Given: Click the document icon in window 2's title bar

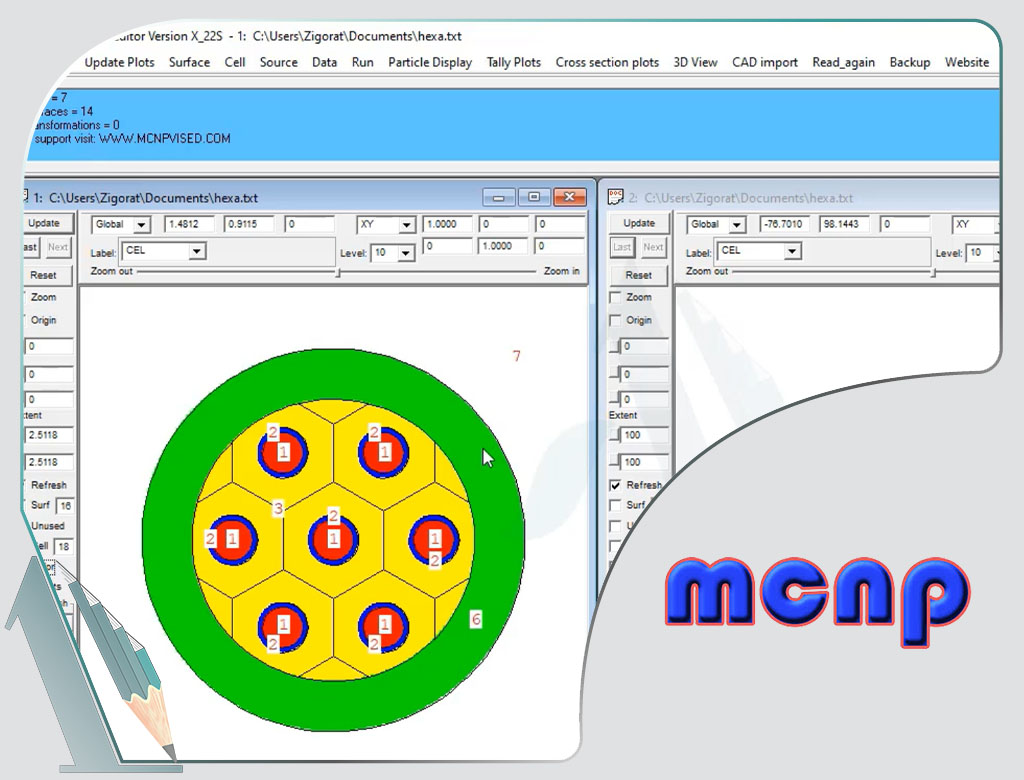Looking at the screenshot, I should point(616,197).
